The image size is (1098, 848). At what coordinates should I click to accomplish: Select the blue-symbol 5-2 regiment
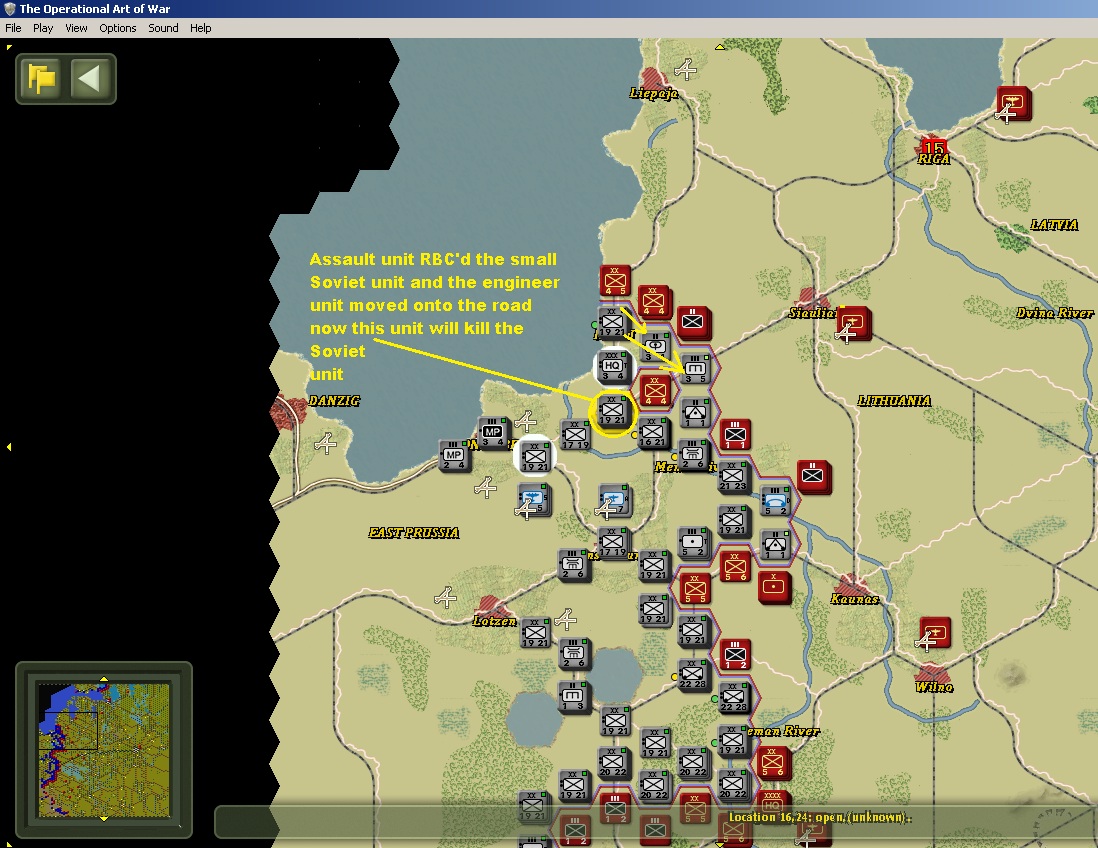[775, 502]
